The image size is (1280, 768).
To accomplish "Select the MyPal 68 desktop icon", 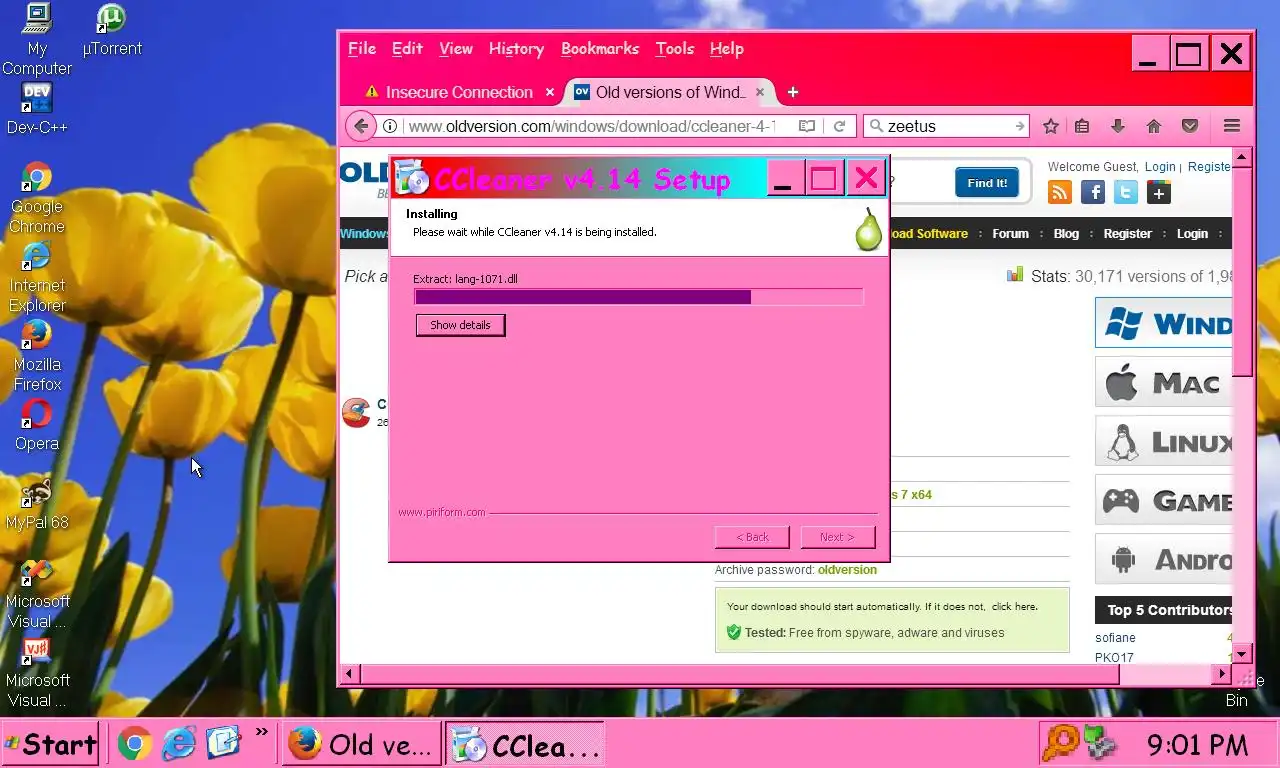I will pyautogui.click(x=37, y=504).
